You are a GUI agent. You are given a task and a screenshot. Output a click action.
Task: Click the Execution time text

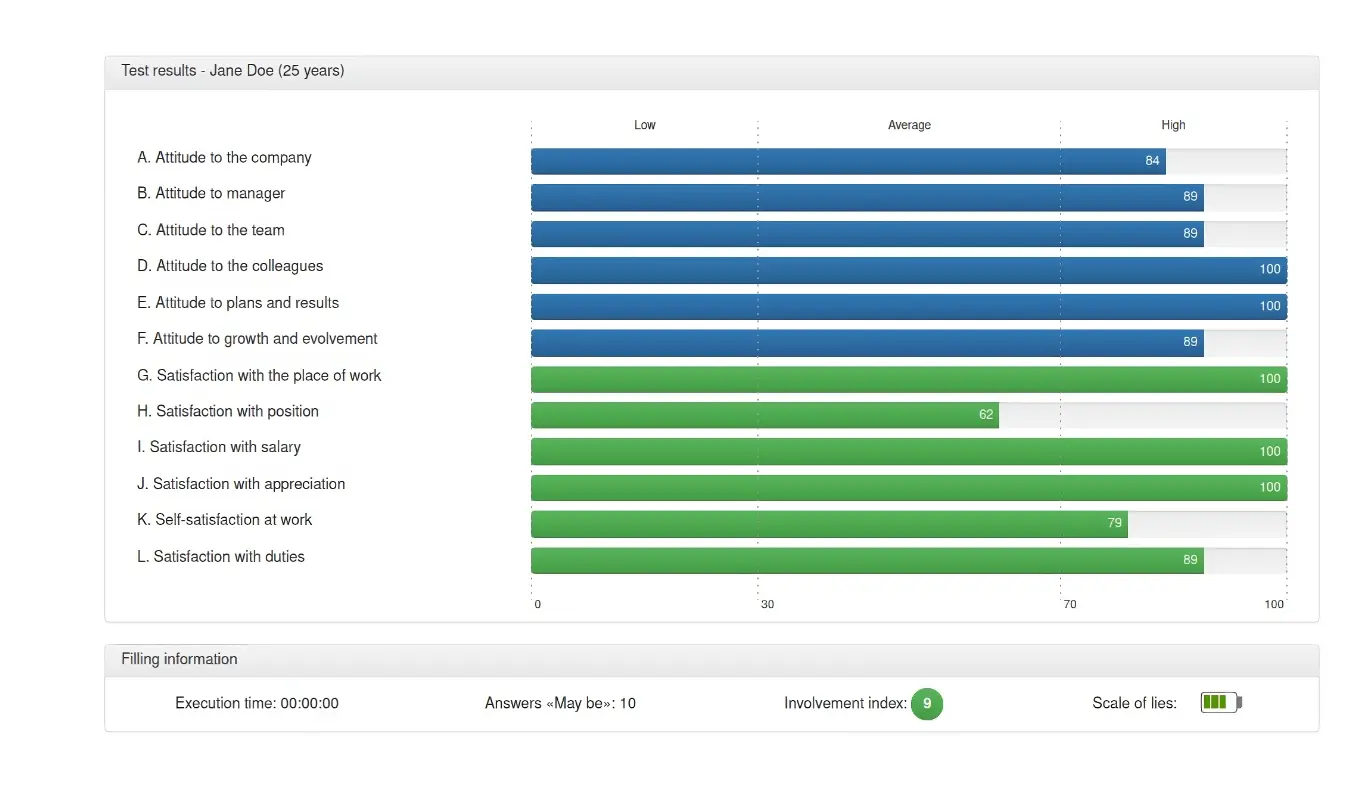coord(257,704)
